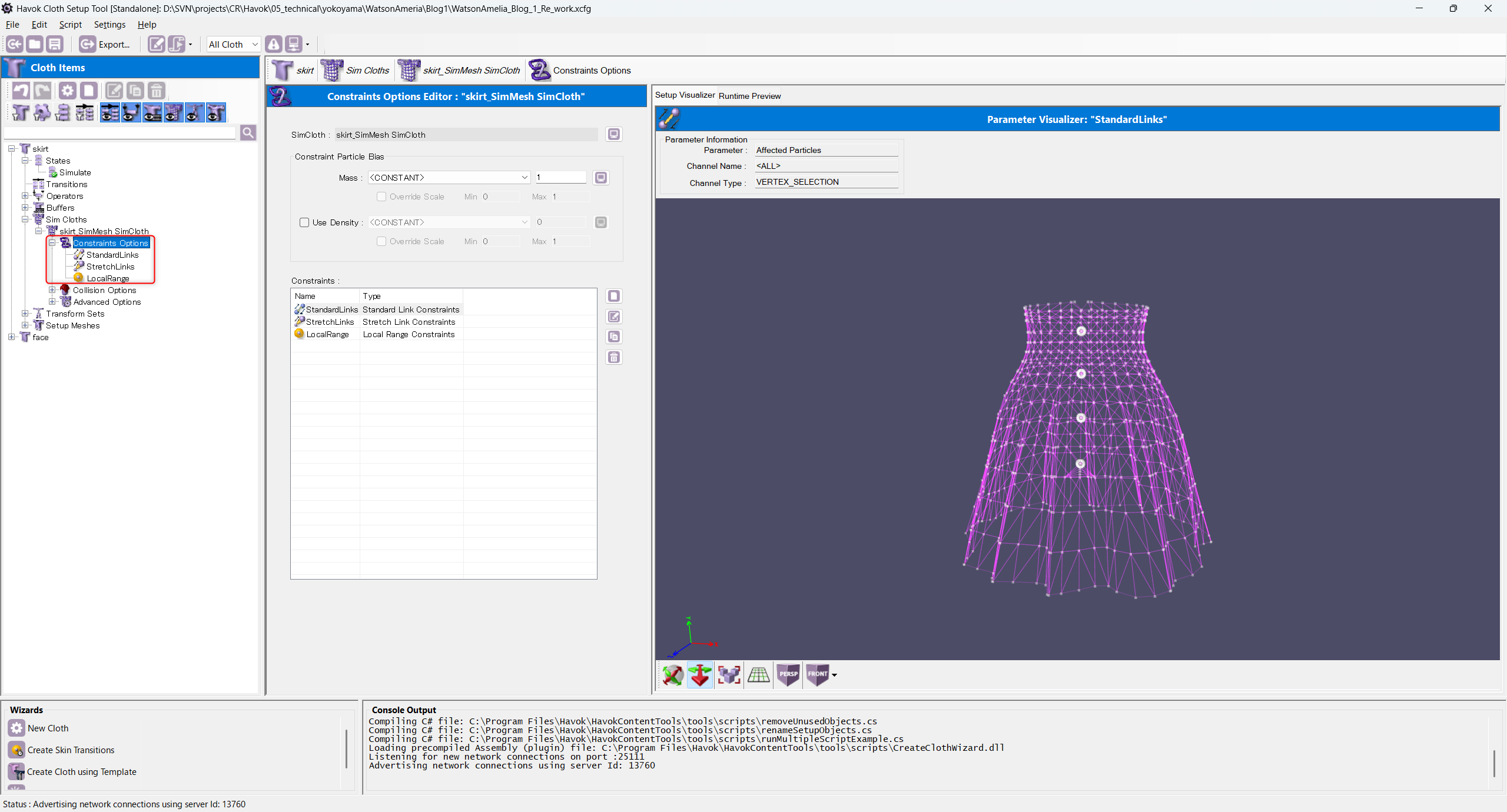Toggle the sim mesh visibility eye icon
This screenshot has width=1507, height=812.
click(173, 112)
